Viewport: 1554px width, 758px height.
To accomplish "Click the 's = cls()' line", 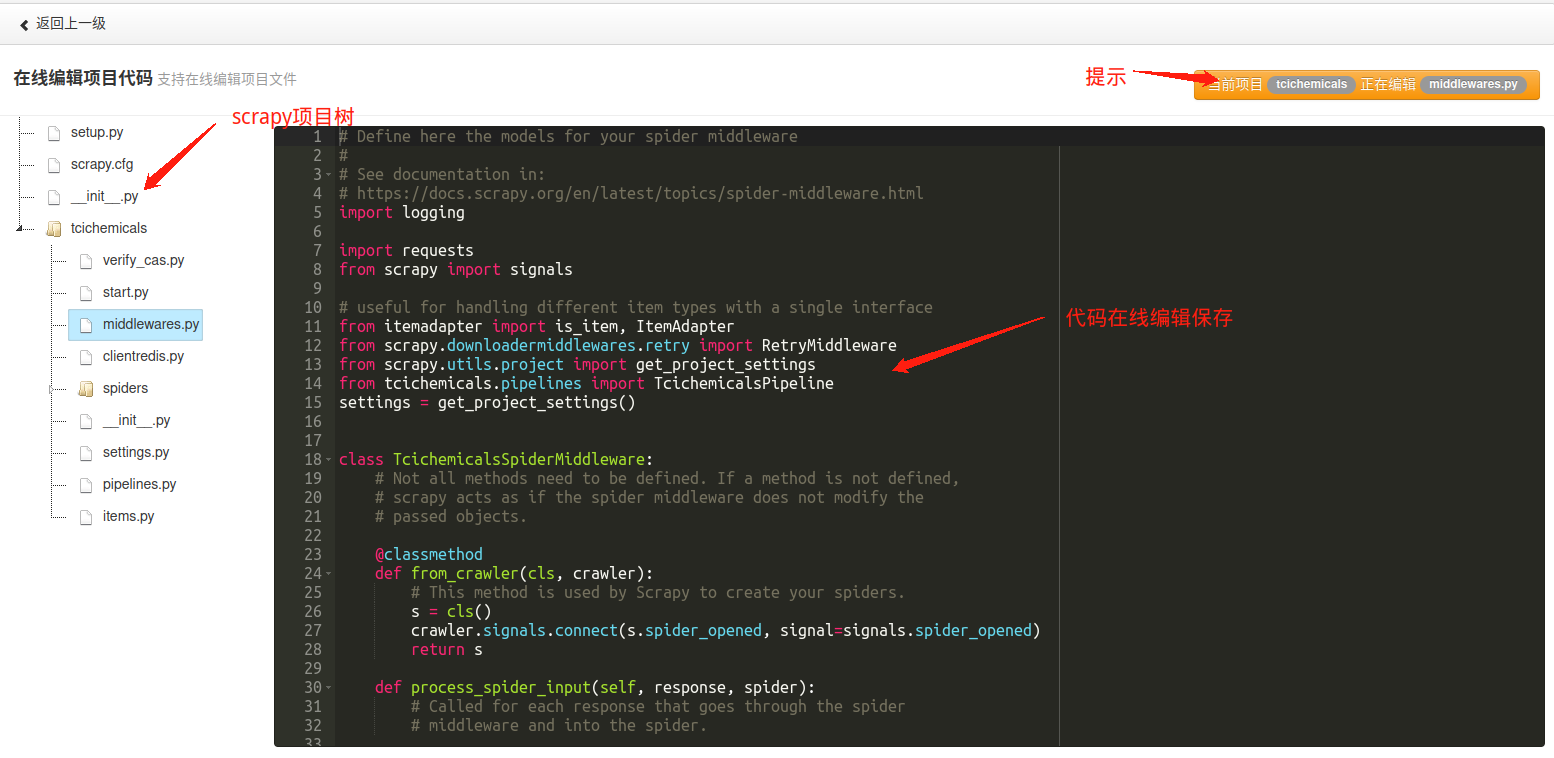I will point(451,611).
